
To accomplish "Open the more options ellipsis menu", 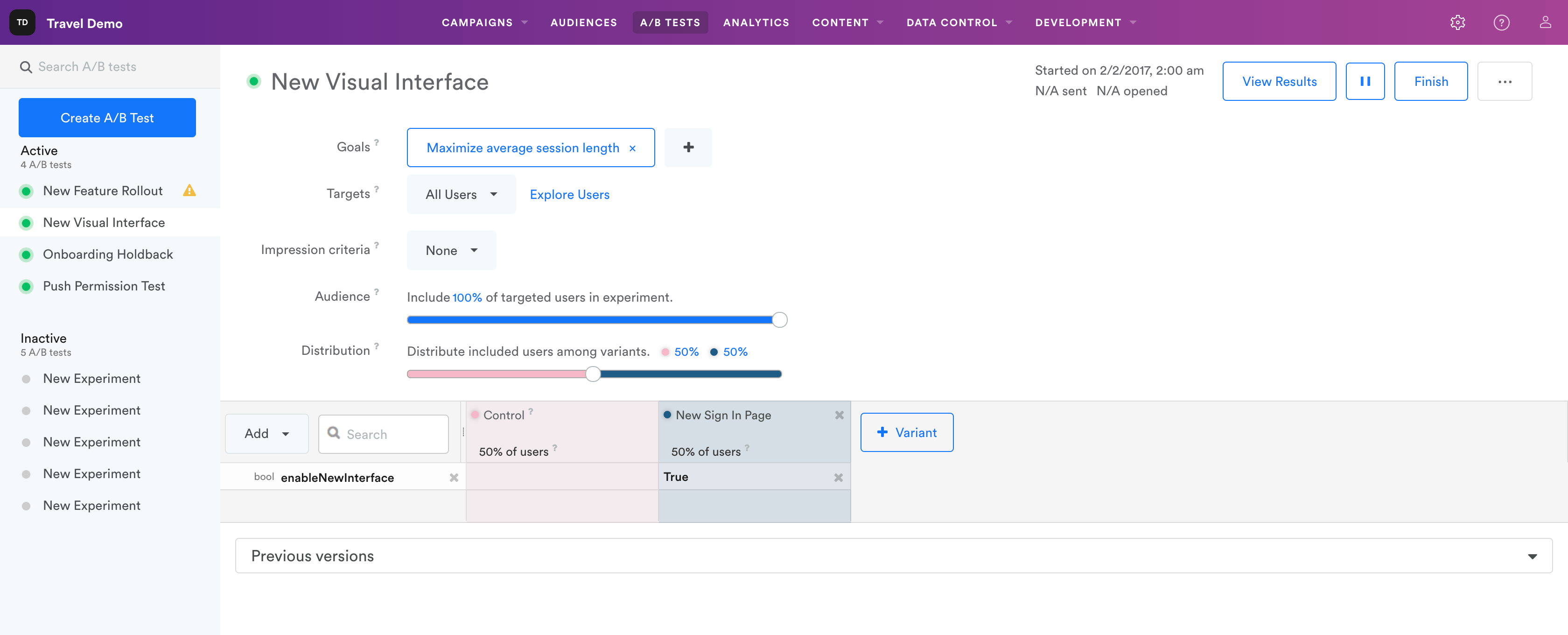I will click(1504, 82).
